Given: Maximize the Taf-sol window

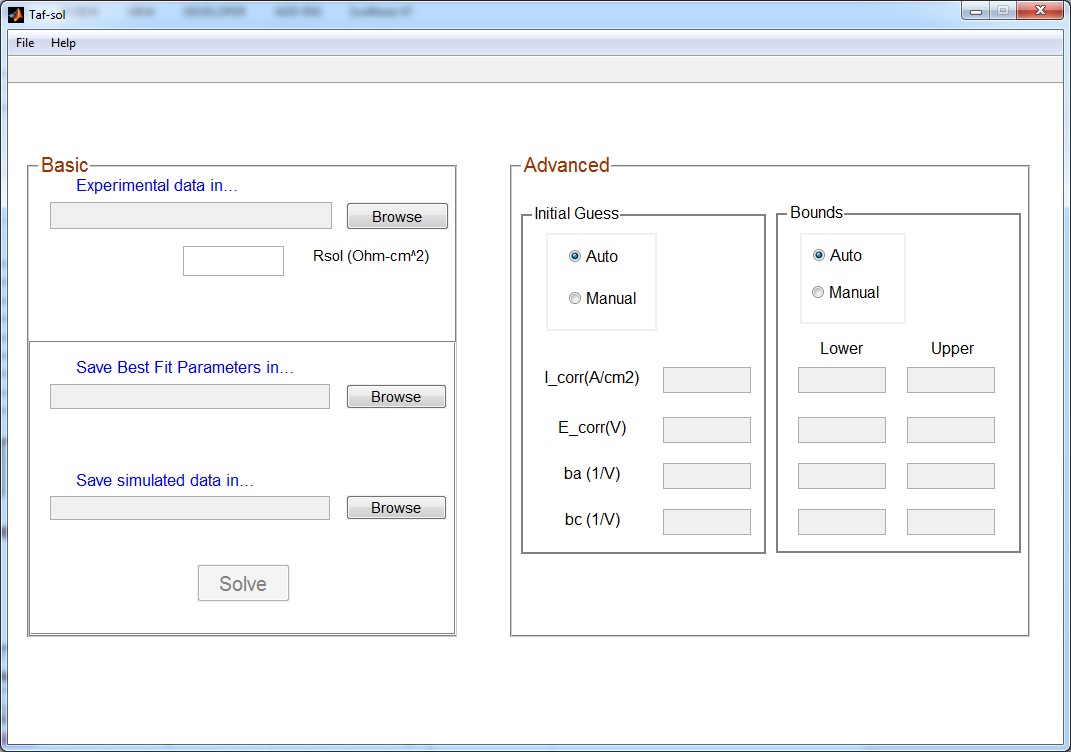Looking at the screenshot, I should point(1003,12).
